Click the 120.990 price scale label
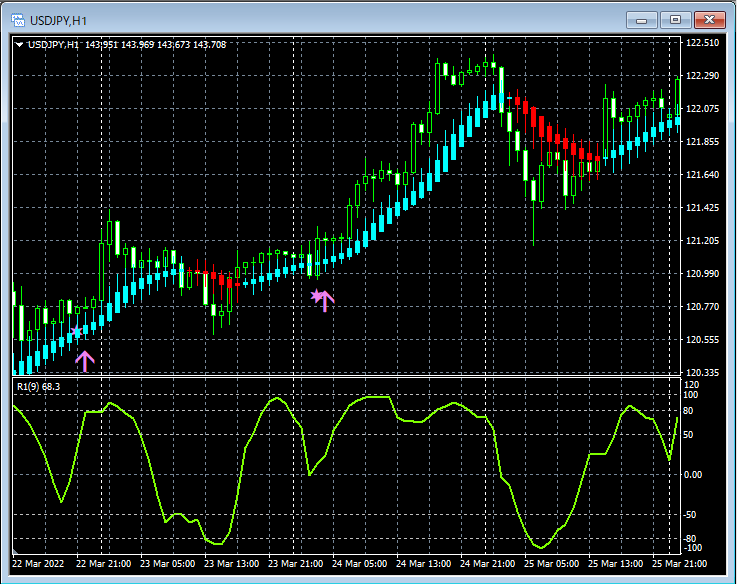The image size is (738, 584). click(x=702, y=273)
